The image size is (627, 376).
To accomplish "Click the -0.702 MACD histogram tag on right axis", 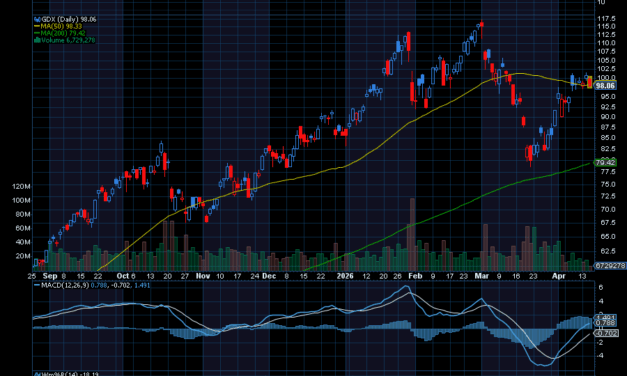I will coord(606,333).
